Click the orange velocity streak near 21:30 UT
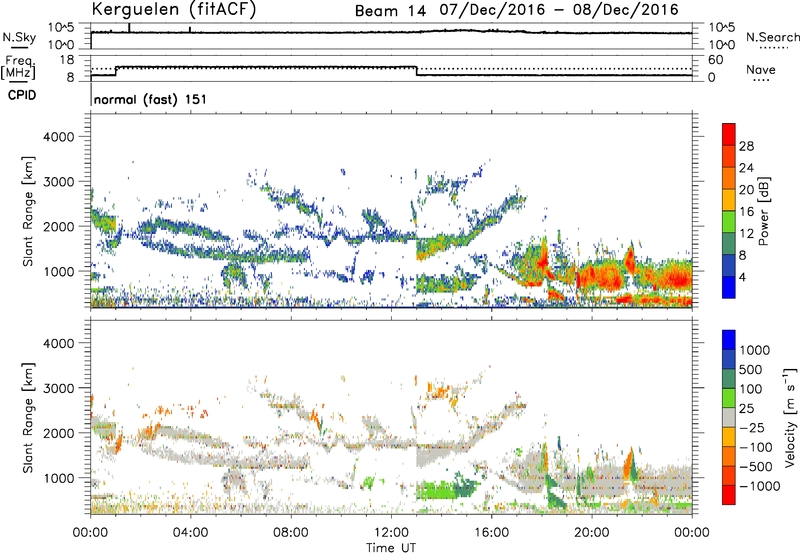The image size is (800, 554). click(629, 463)
